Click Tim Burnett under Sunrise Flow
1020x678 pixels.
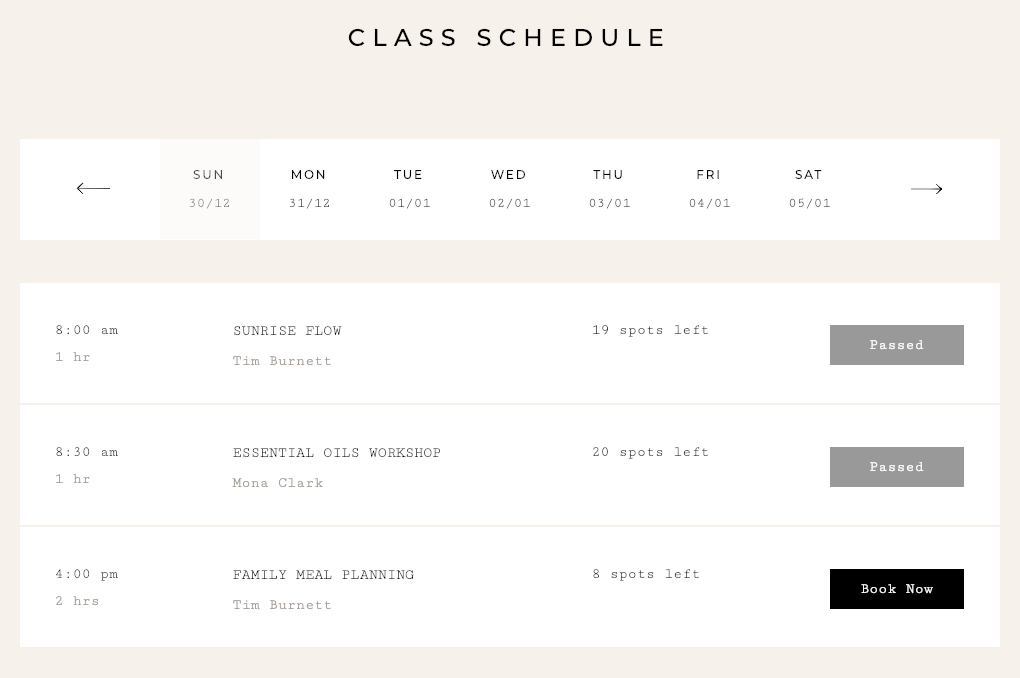point(282,361)
